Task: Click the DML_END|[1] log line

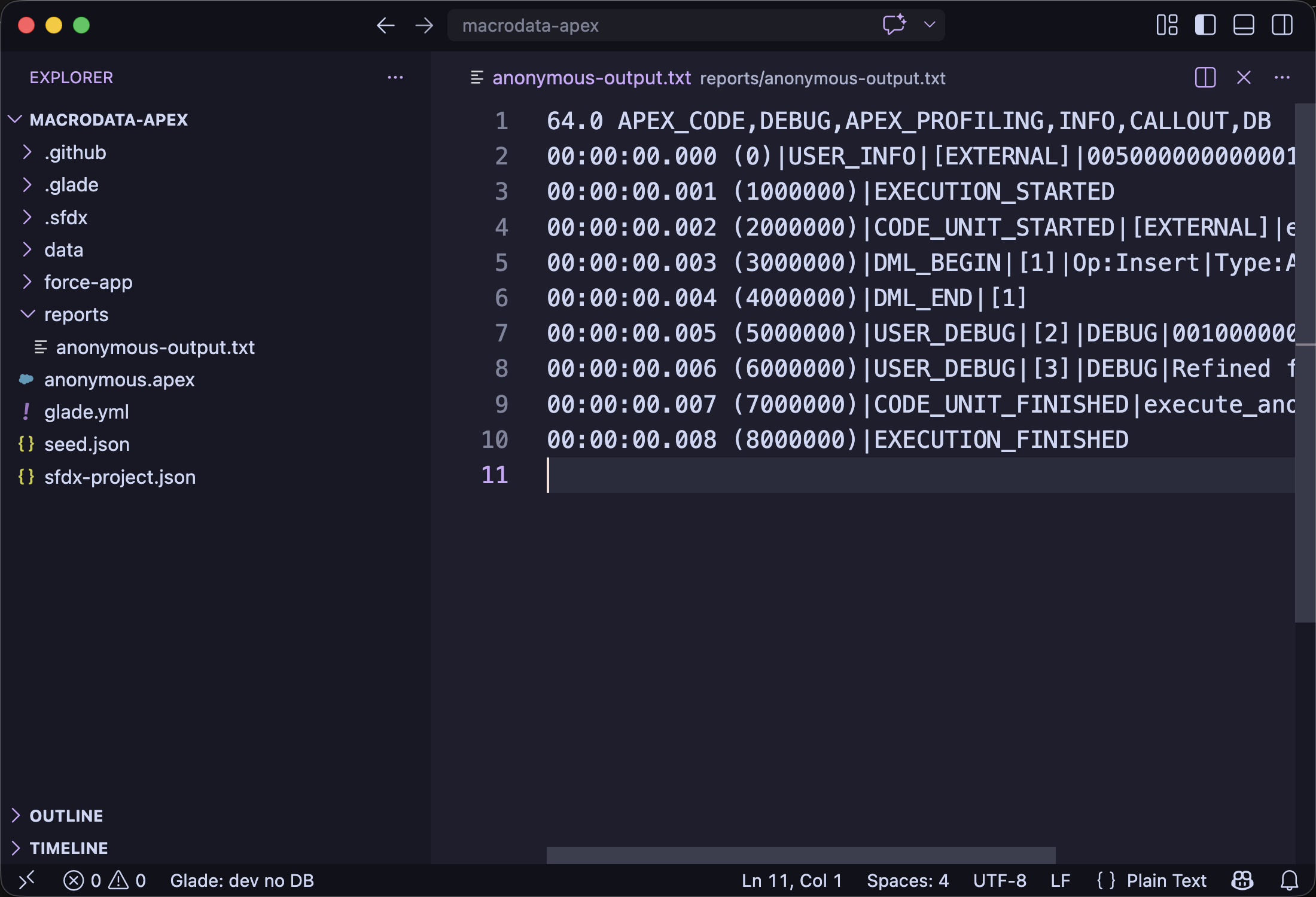Action: pos(787,298)
